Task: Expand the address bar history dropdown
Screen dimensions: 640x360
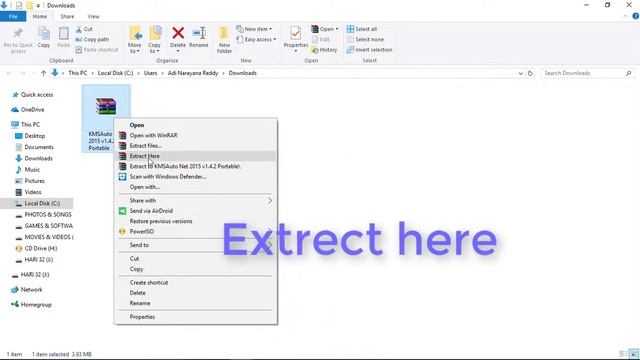Action: click(x=520, y=73)
